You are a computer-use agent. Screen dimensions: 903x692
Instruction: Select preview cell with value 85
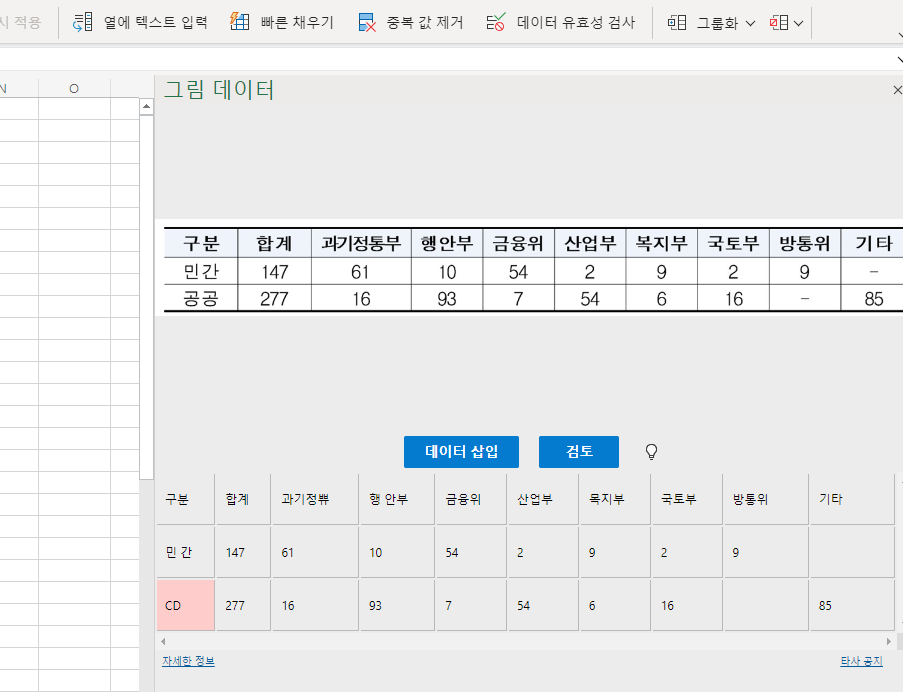pyautogui.click(x=852, y=605)
